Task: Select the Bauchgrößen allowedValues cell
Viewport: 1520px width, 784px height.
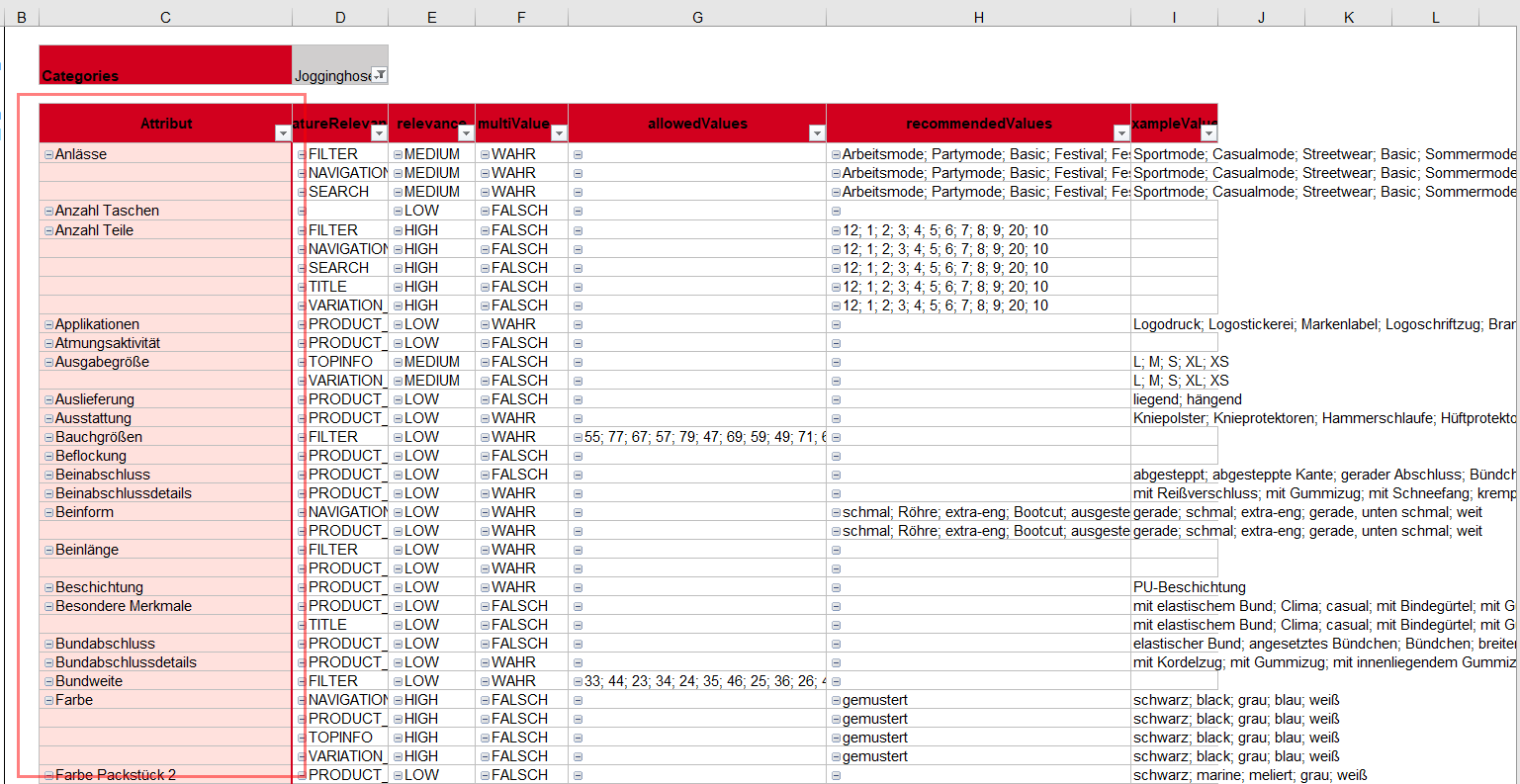Action: [x=697, y=437]
